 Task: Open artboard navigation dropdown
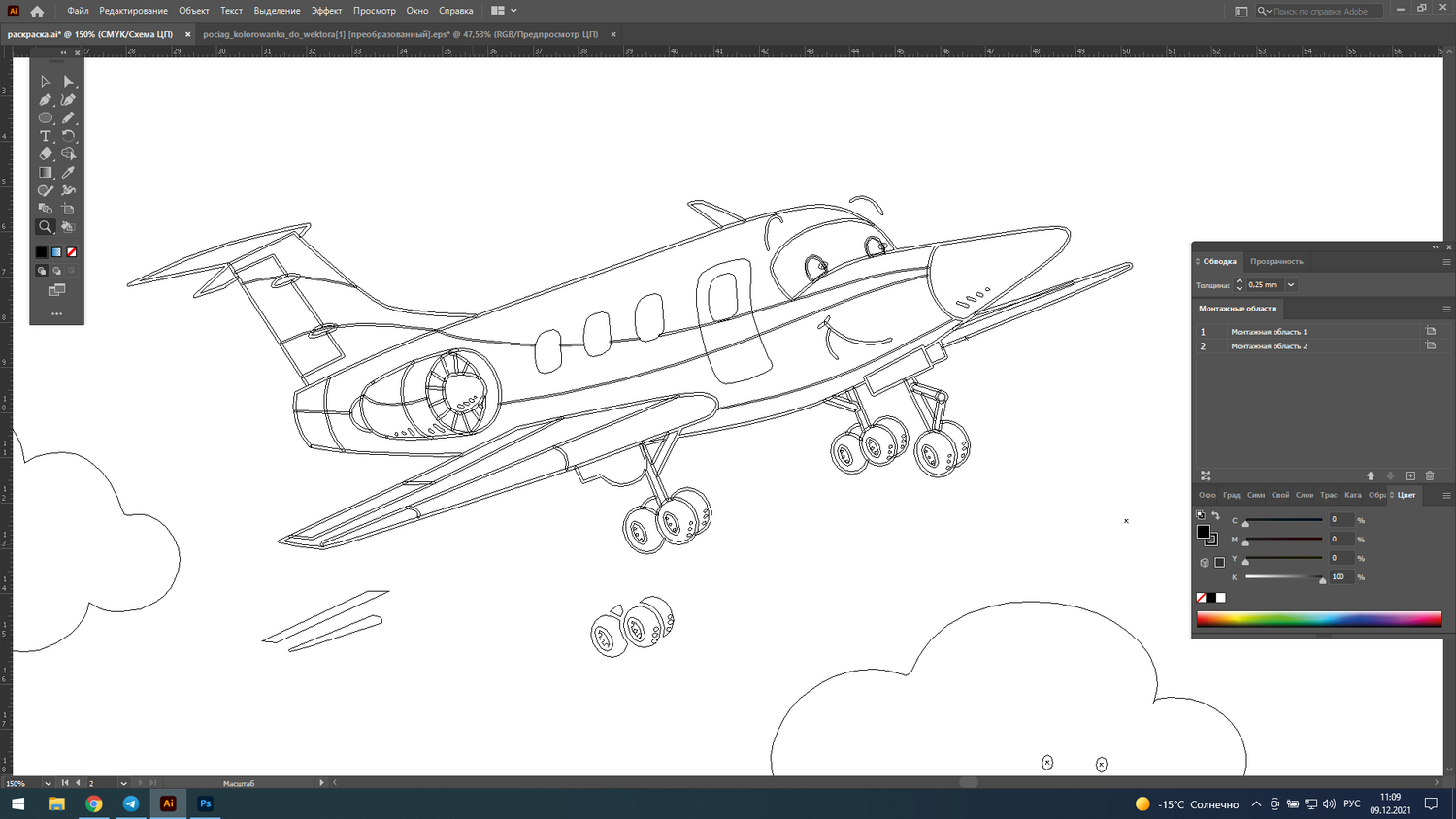pos(123,783)
